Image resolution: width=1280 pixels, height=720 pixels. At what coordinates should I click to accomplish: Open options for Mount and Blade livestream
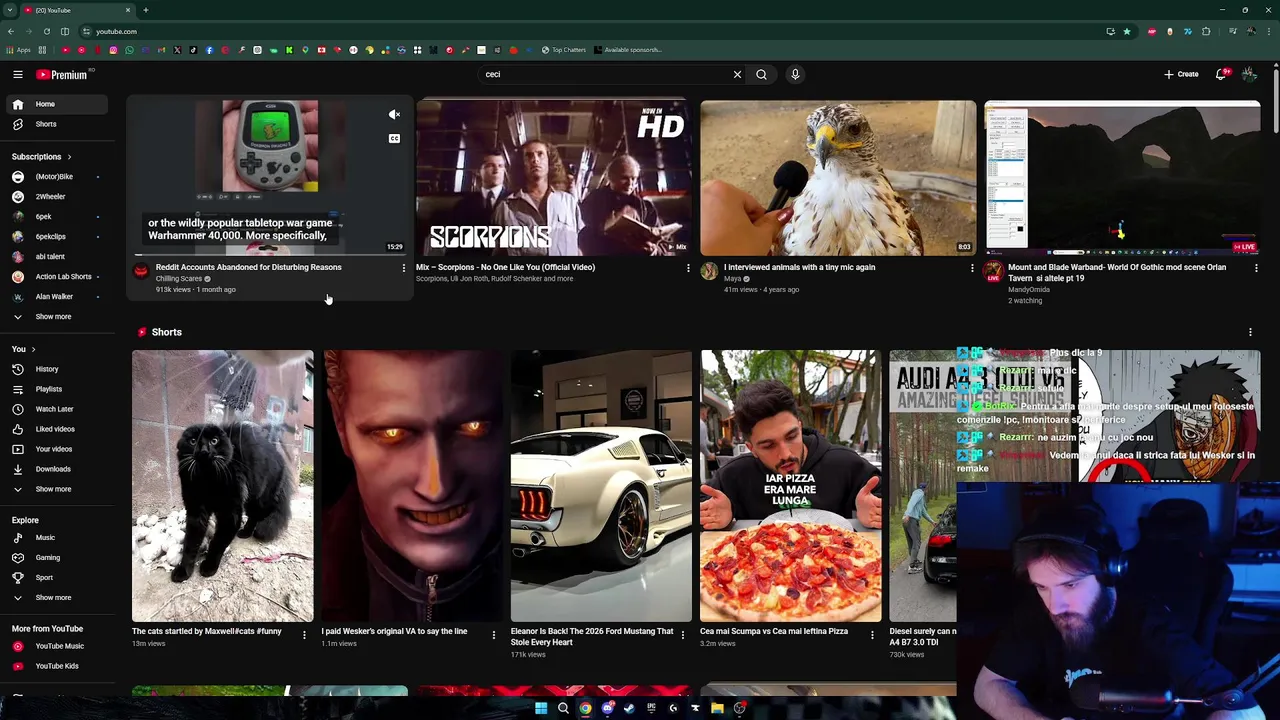coord(1256,268)
